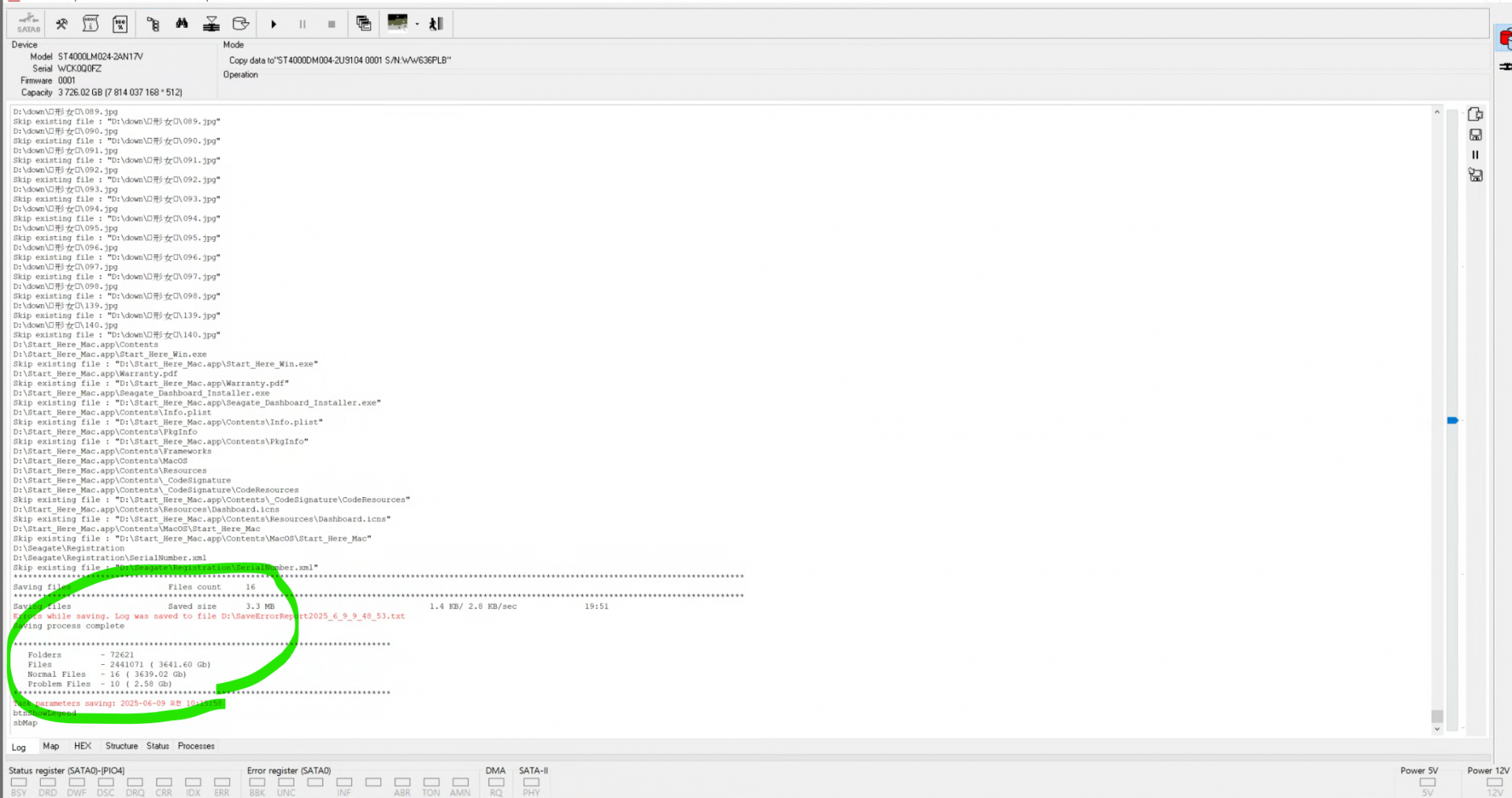Click the 'Normal Files - 16' summary line

pyautogui.click(x=107, y=674)
